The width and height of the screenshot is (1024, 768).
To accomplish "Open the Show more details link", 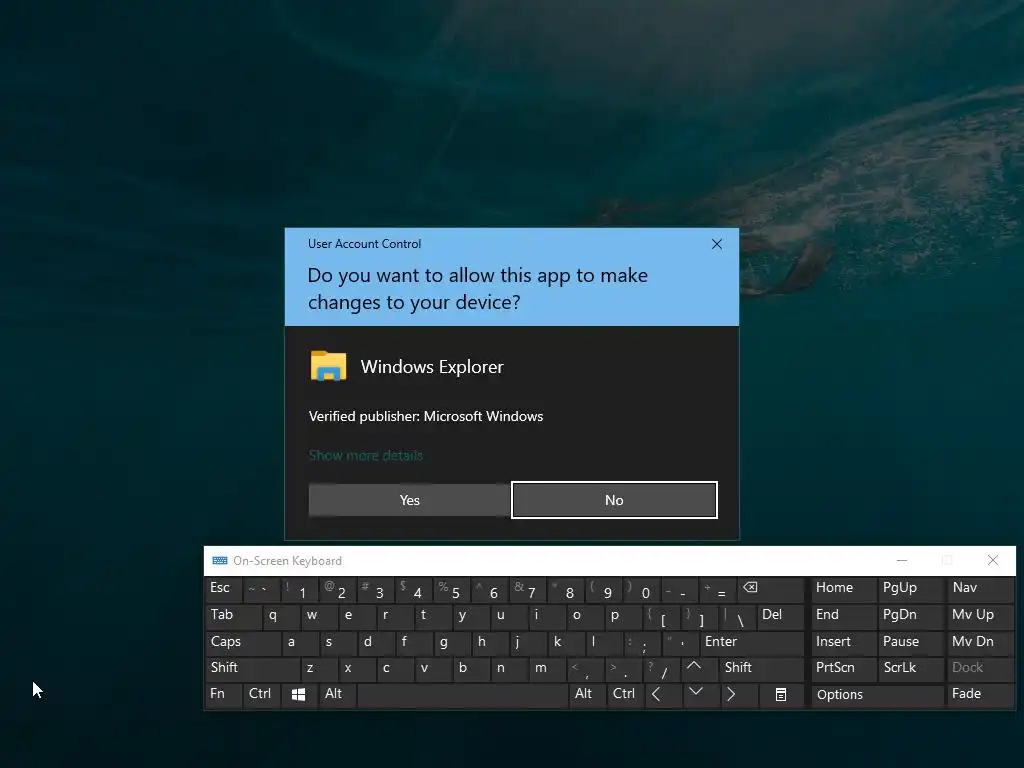I will tap(366, 455).
